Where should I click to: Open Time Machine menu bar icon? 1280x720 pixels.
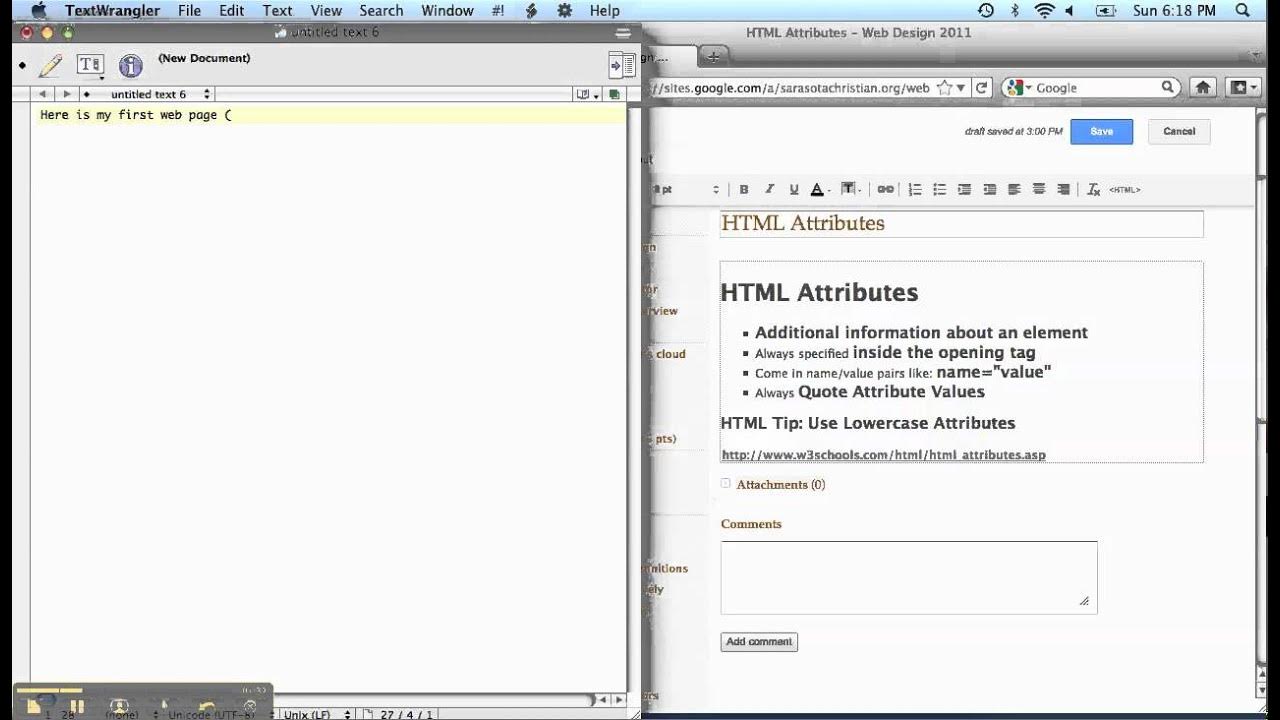[x=986, y=10]
